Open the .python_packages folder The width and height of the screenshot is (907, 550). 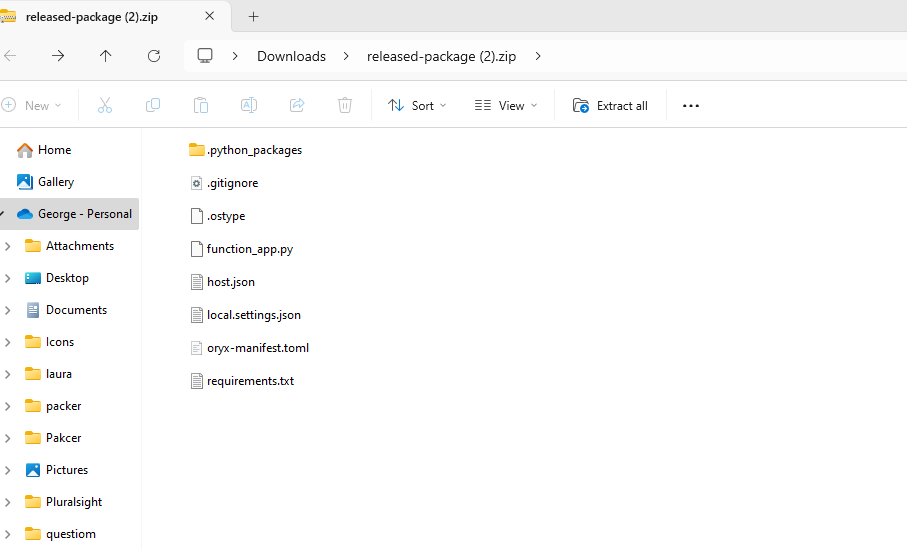pyautogui.click(x=254, y=150)
